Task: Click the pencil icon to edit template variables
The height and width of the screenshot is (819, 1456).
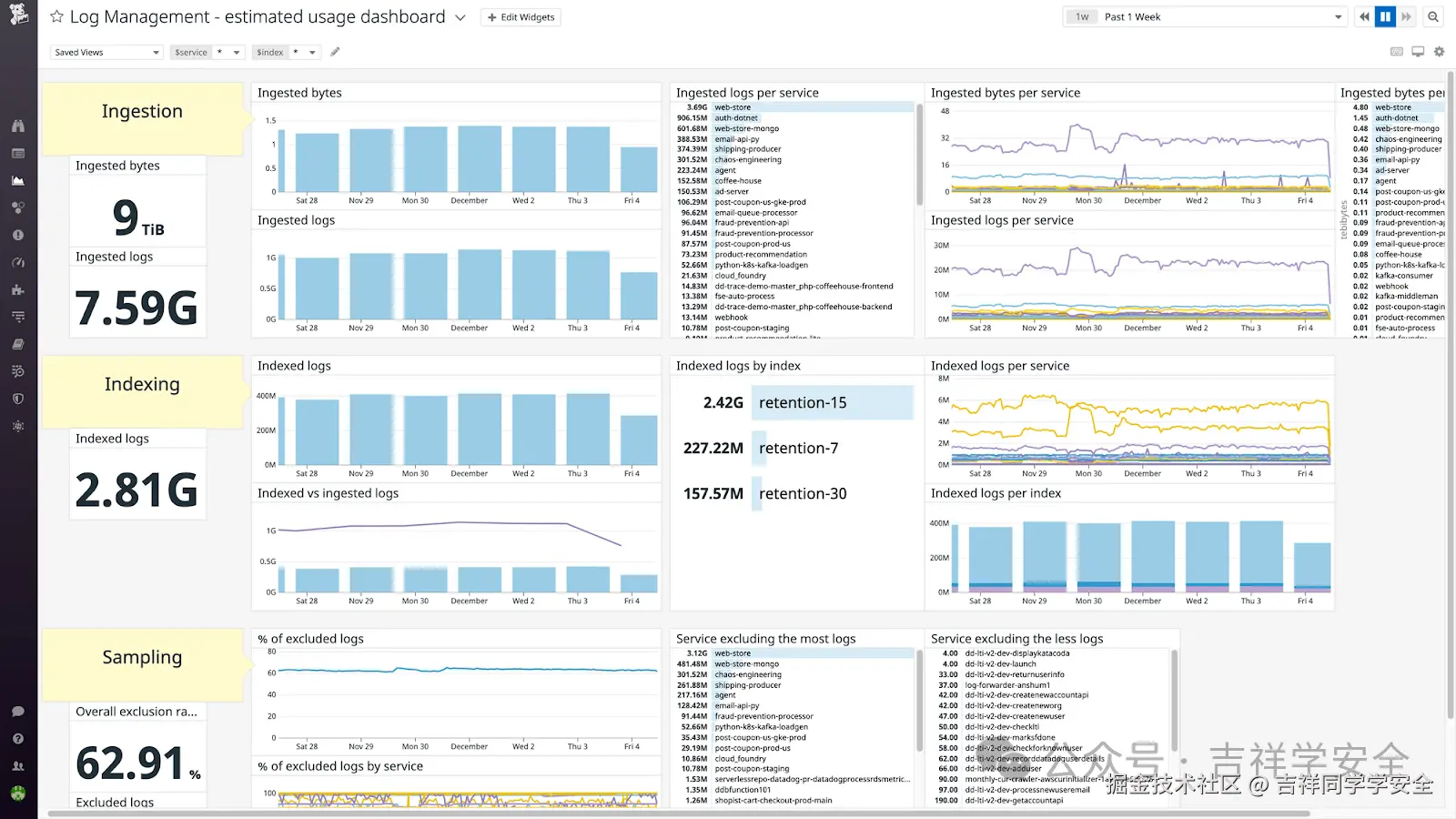Action: [x=335, y=52]
